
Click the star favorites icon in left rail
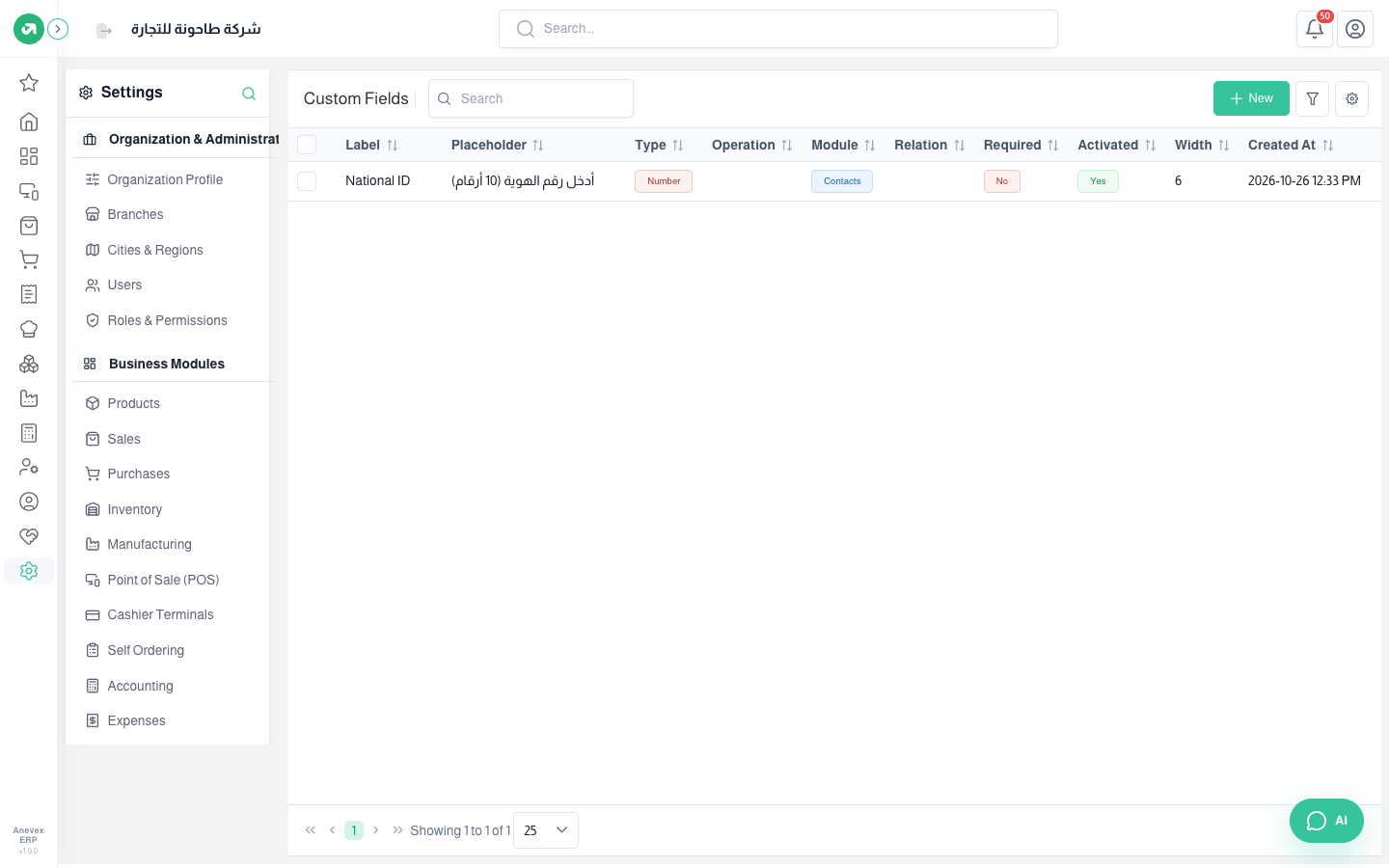pos(29,83)
